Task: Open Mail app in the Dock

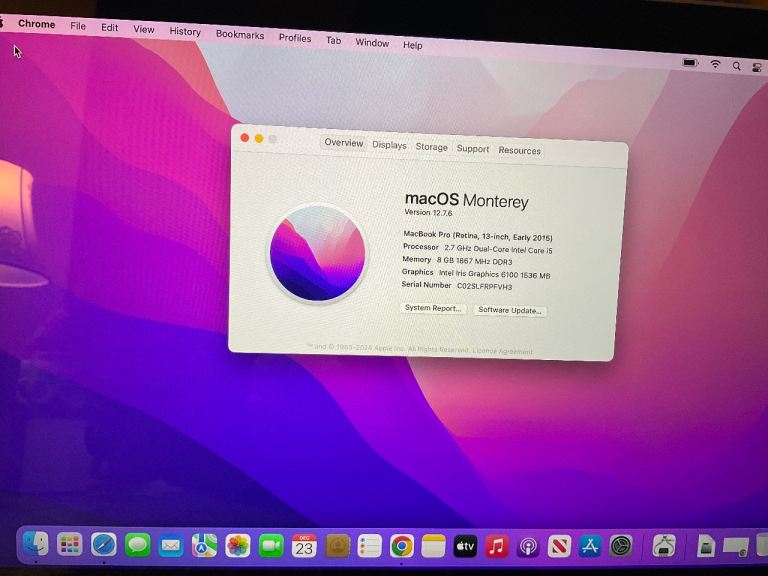Action: click(x=171, y=546)
